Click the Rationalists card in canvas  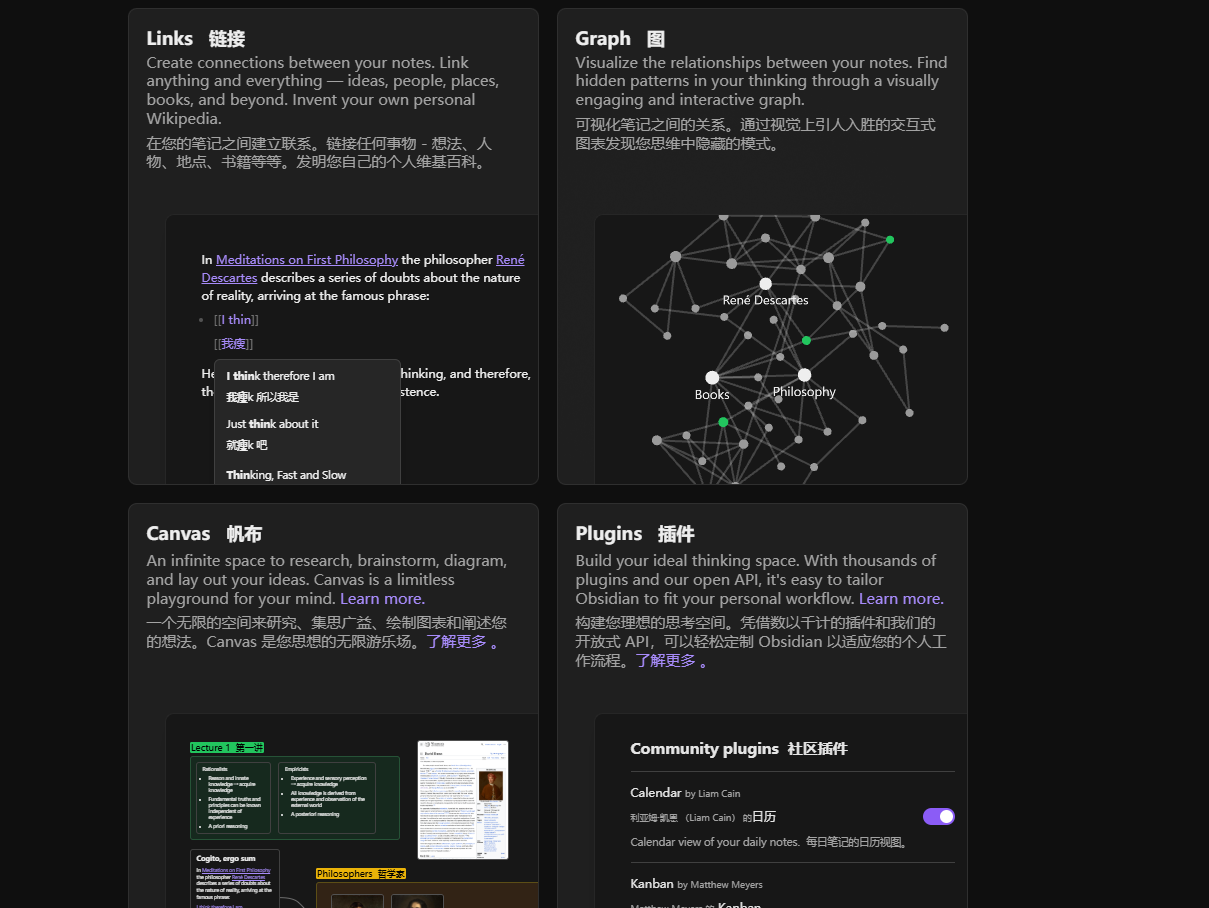click(x=232, y=798)
